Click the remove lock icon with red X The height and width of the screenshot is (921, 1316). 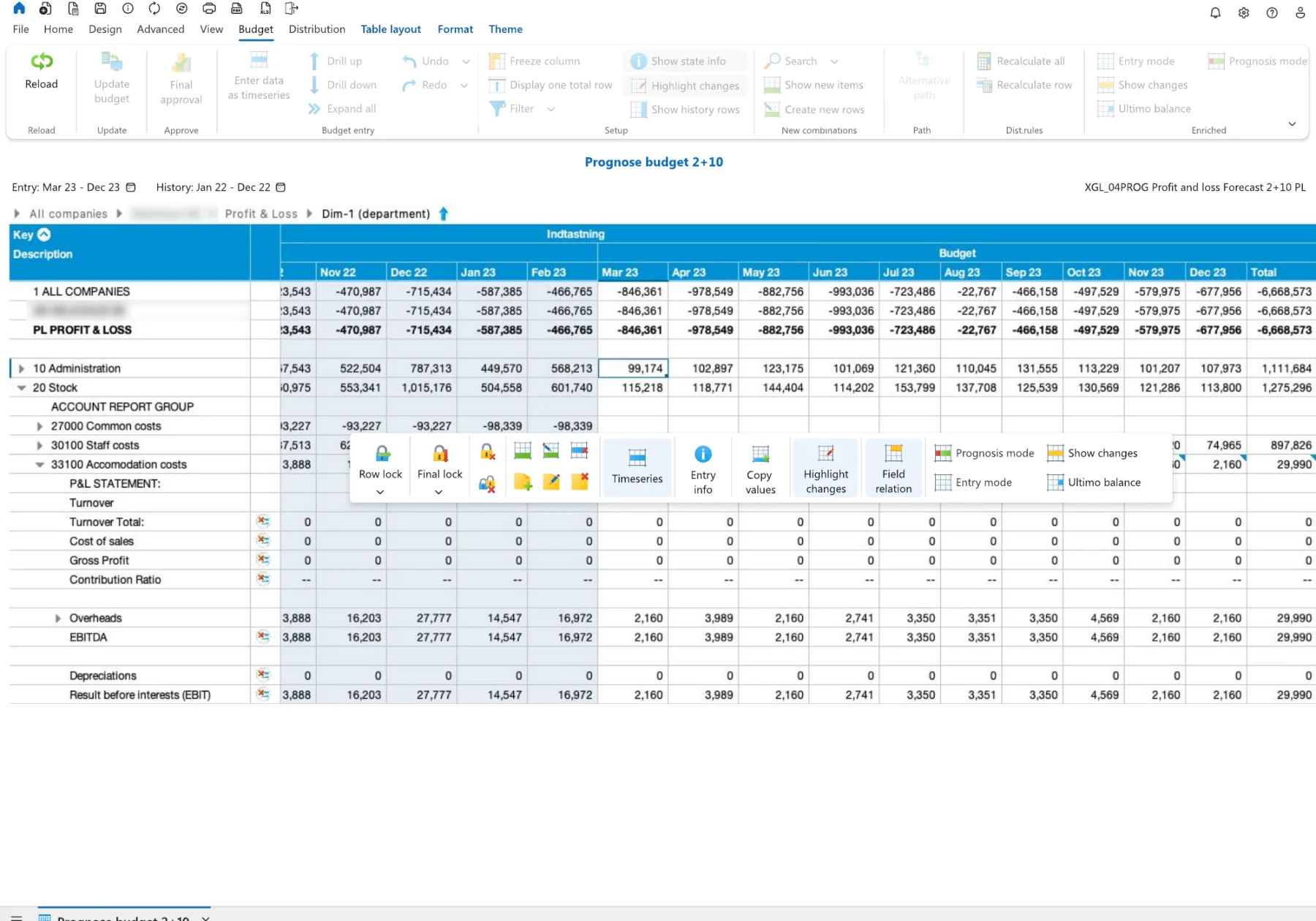click(488, 452)
